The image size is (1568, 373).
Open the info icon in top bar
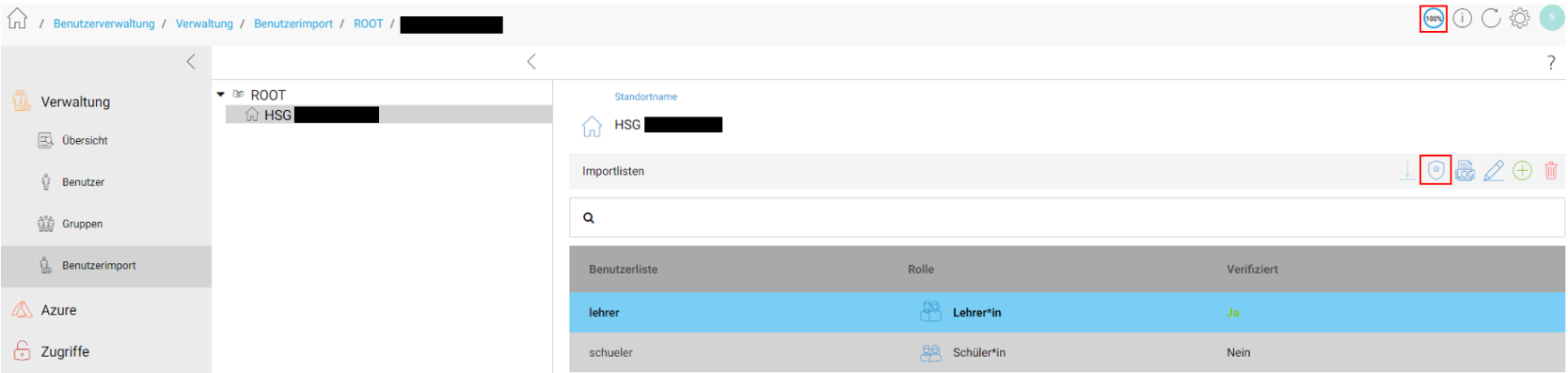tap(1462, 18)
